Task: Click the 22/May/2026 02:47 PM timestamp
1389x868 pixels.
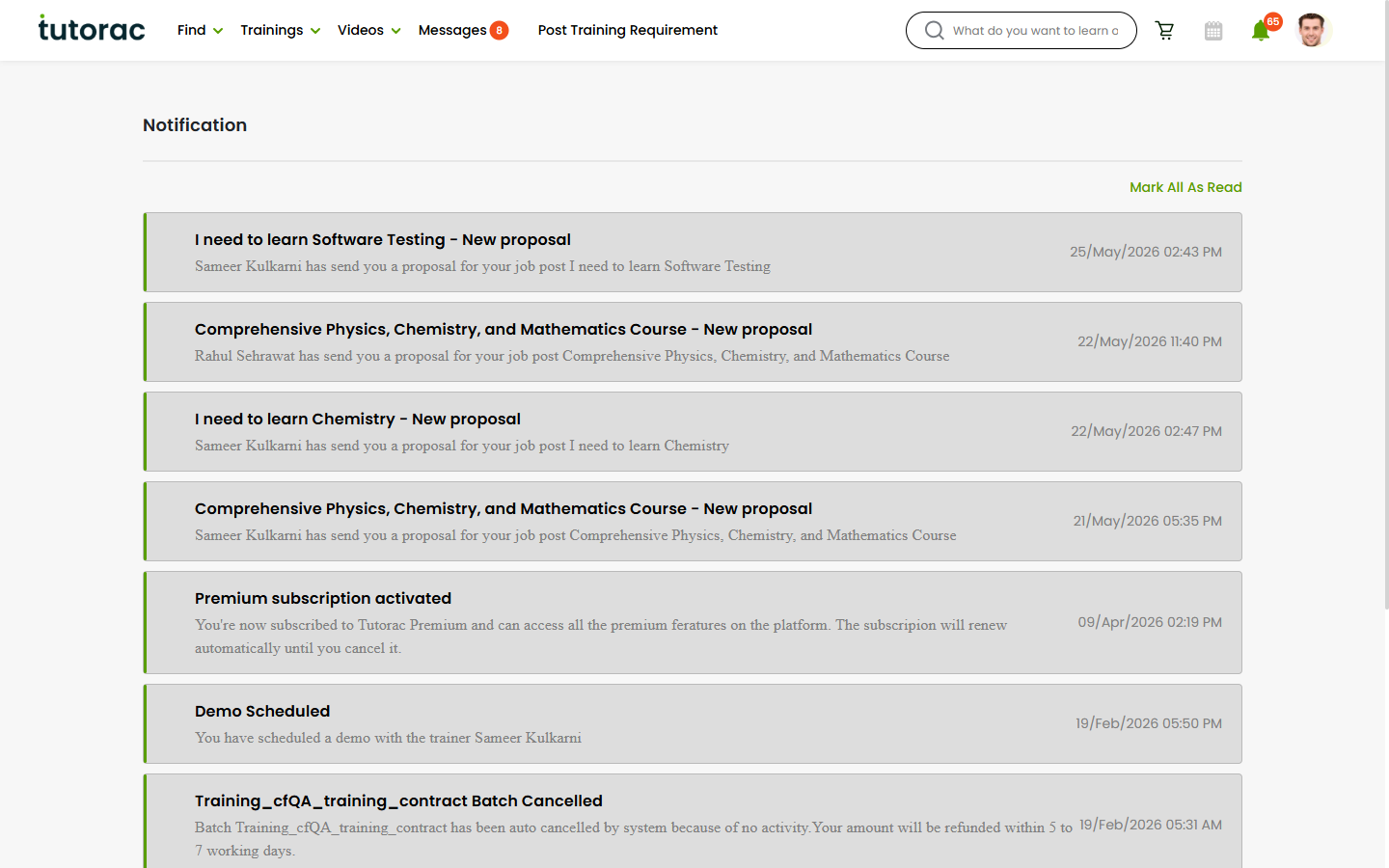Action: tap(1146, 431)
